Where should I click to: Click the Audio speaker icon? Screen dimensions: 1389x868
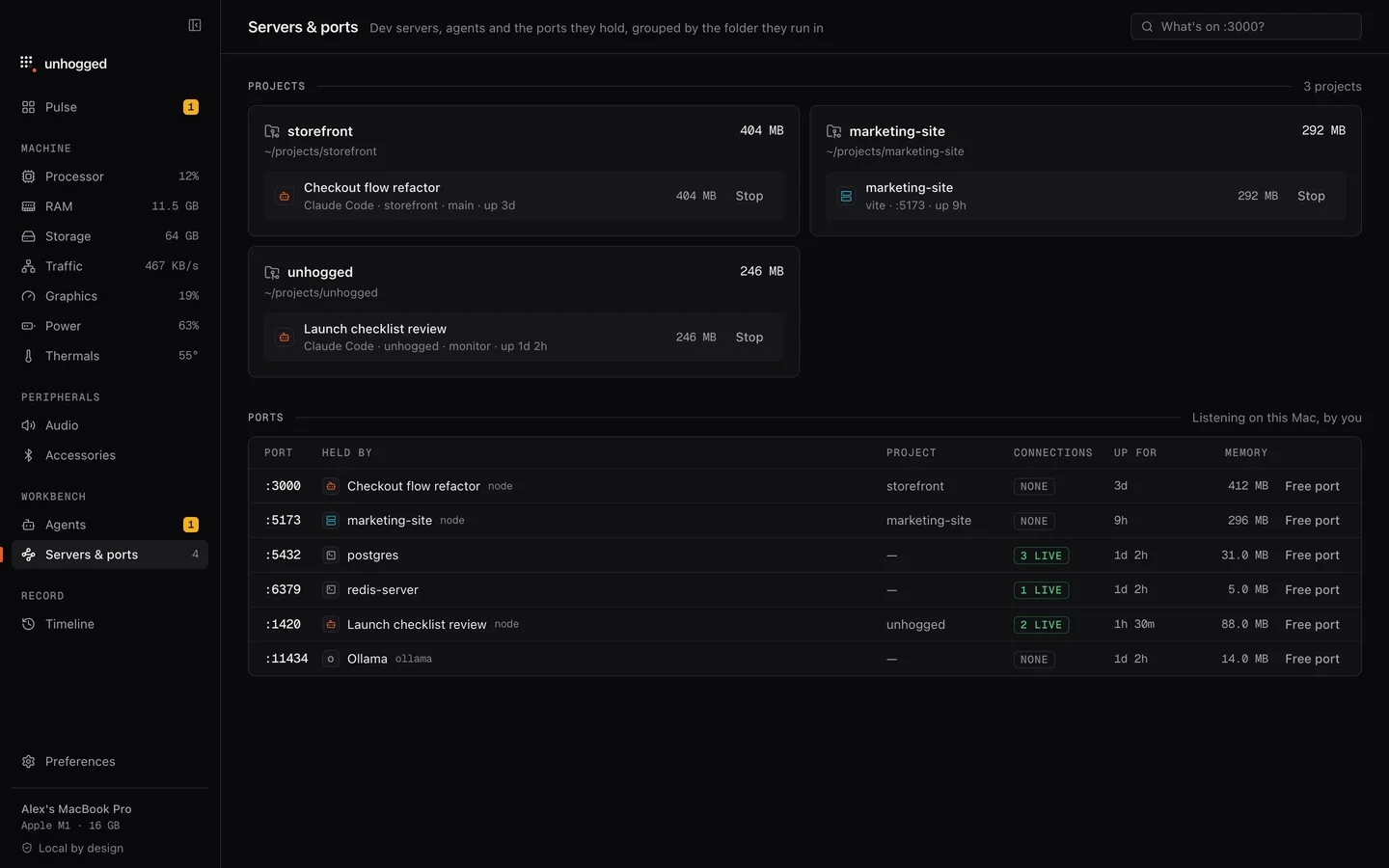point(28,425)
